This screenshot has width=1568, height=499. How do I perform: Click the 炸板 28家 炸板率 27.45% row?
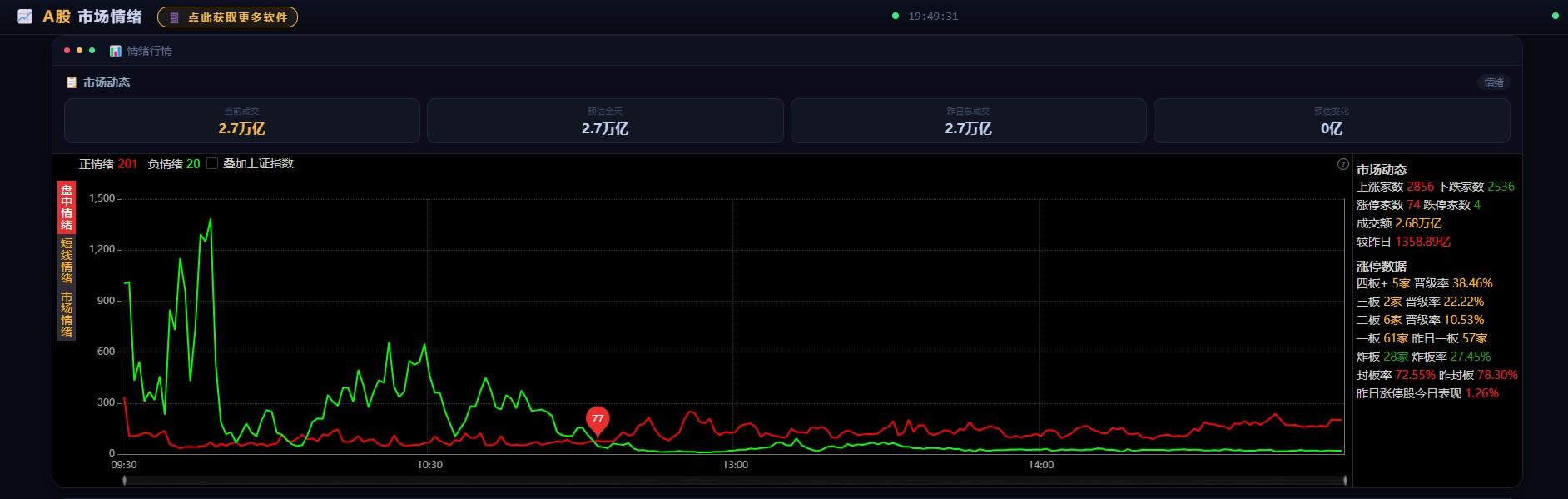[x=1424, y=357]
